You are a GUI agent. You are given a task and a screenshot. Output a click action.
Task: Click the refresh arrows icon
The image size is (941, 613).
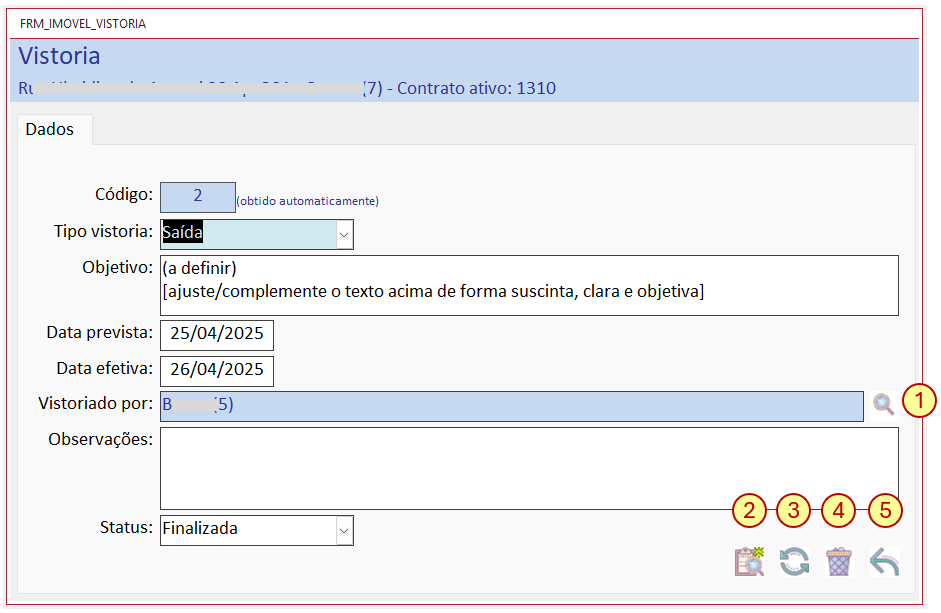(795, 562)
